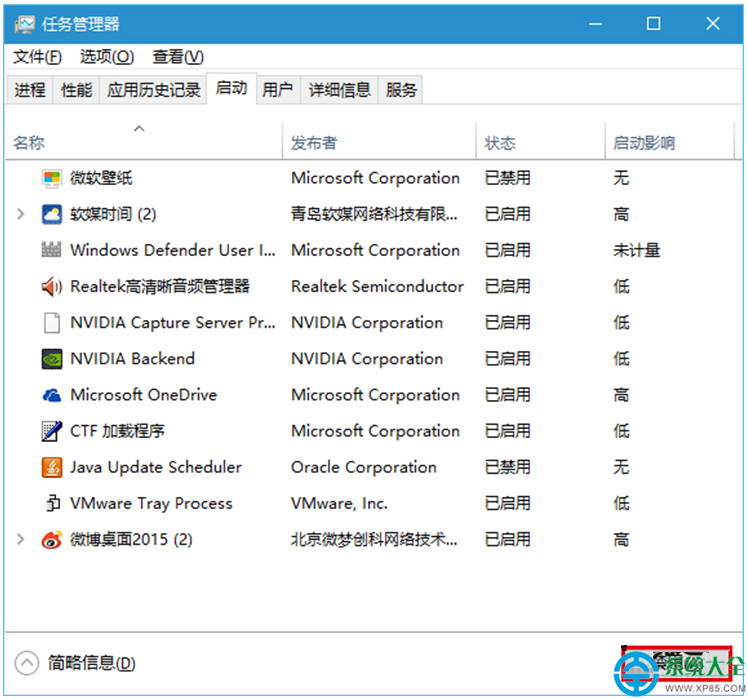The height and width of the screenshot is (699, 748).
Task: Switch to the 详细信息 tab
Action: coord(339,90)
